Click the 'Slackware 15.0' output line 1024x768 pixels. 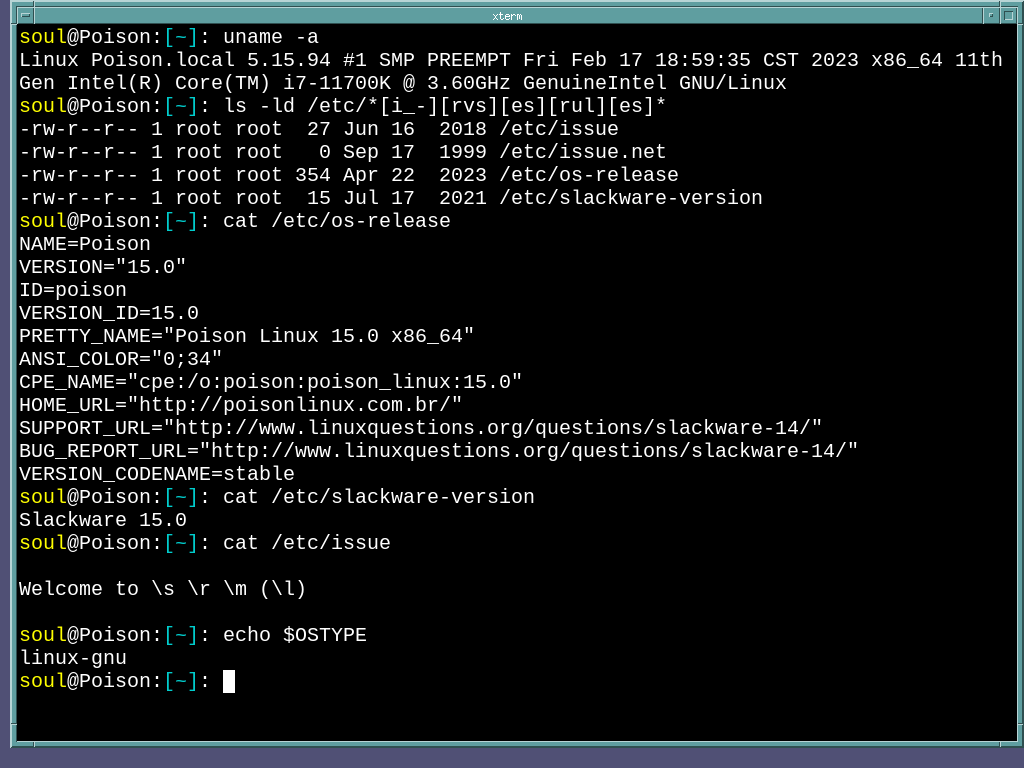(x=103, y=520)
